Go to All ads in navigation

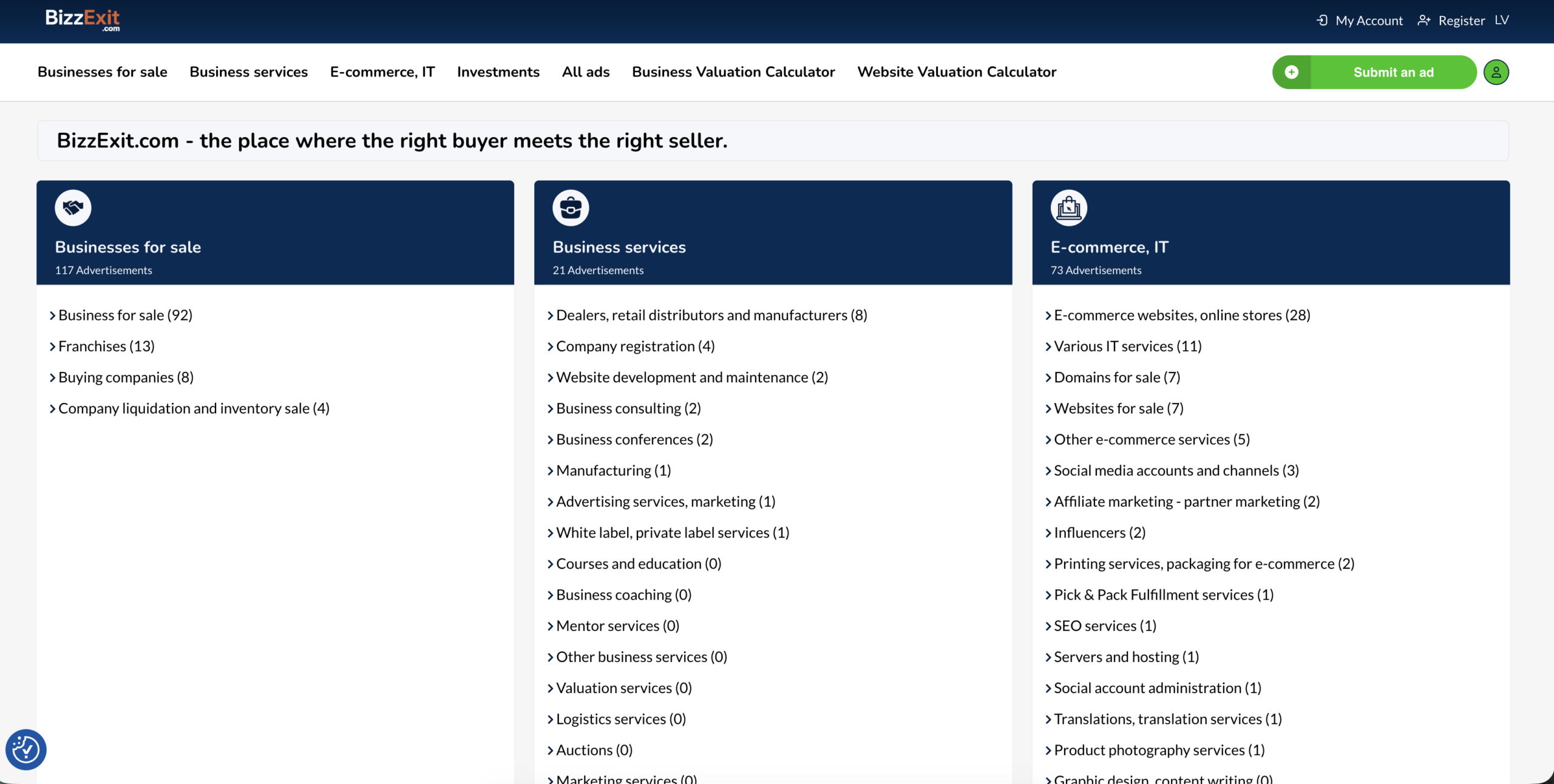pyautogui.click(x=585, y=72)
